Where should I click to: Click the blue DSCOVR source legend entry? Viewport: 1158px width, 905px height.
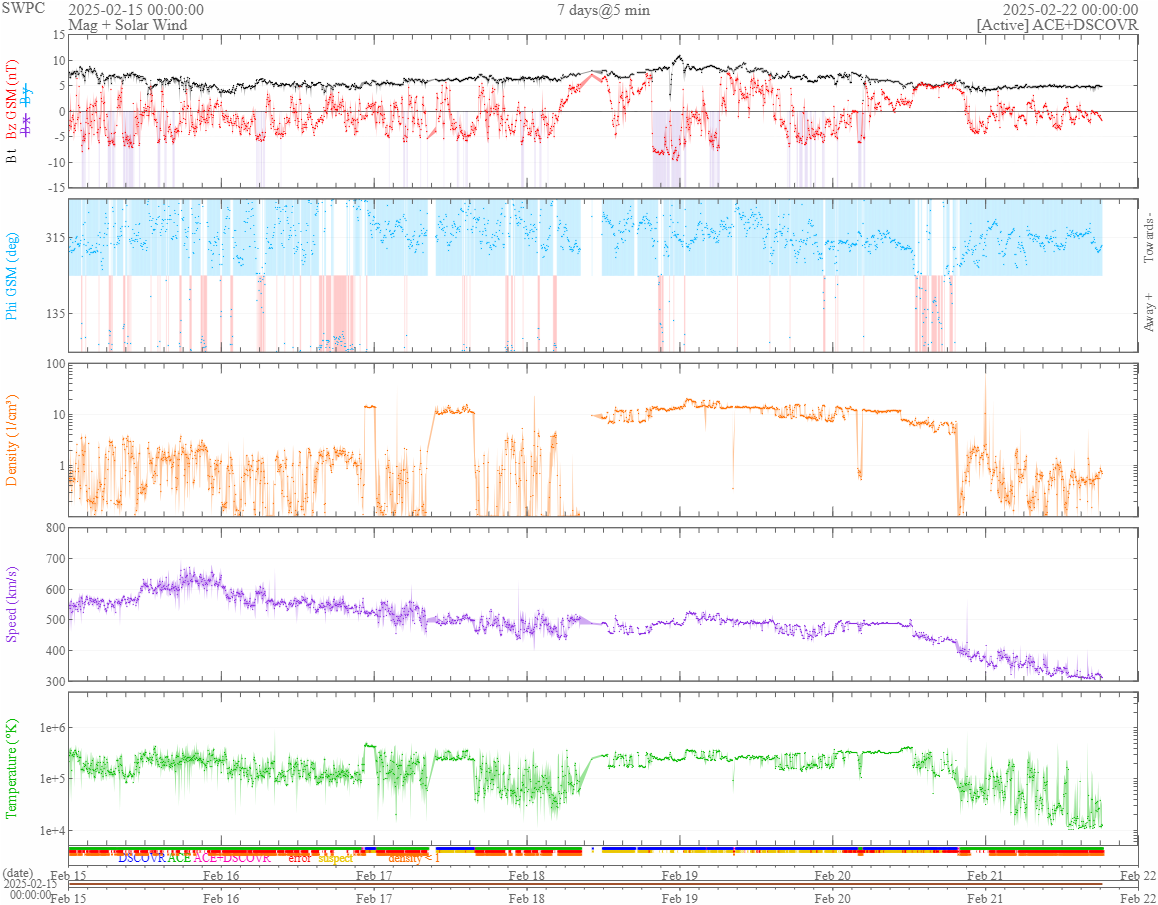(142, 858)
